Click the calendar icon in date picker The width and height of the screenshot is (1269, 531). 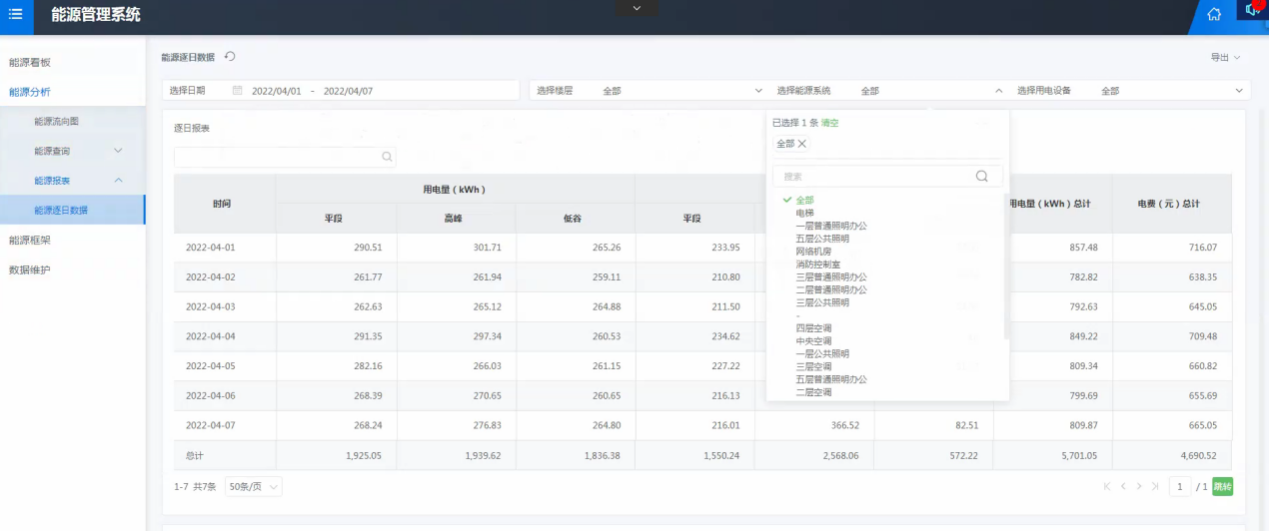coord(238,90)
